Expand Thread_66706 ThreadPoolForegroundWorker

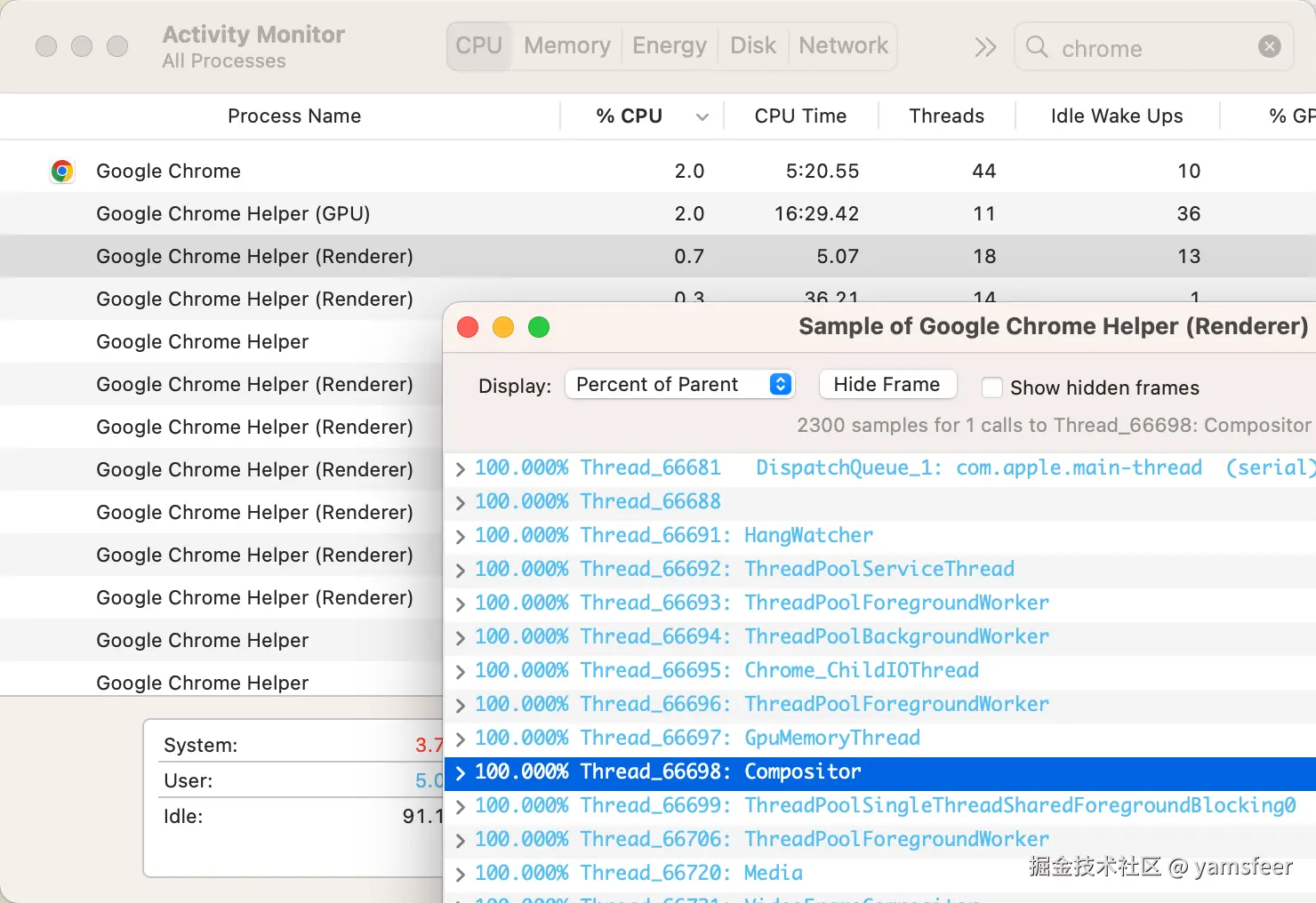coord(460,840)
